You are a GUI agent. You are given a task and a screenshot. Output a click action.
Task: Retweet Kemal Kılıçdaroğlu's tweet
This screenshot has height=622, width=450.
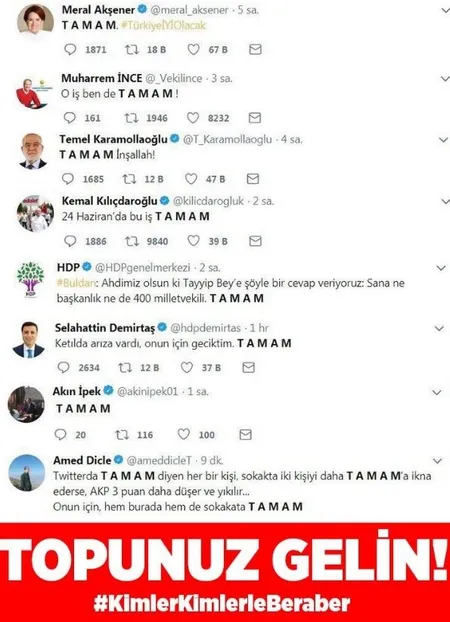(x=132, y=241)
